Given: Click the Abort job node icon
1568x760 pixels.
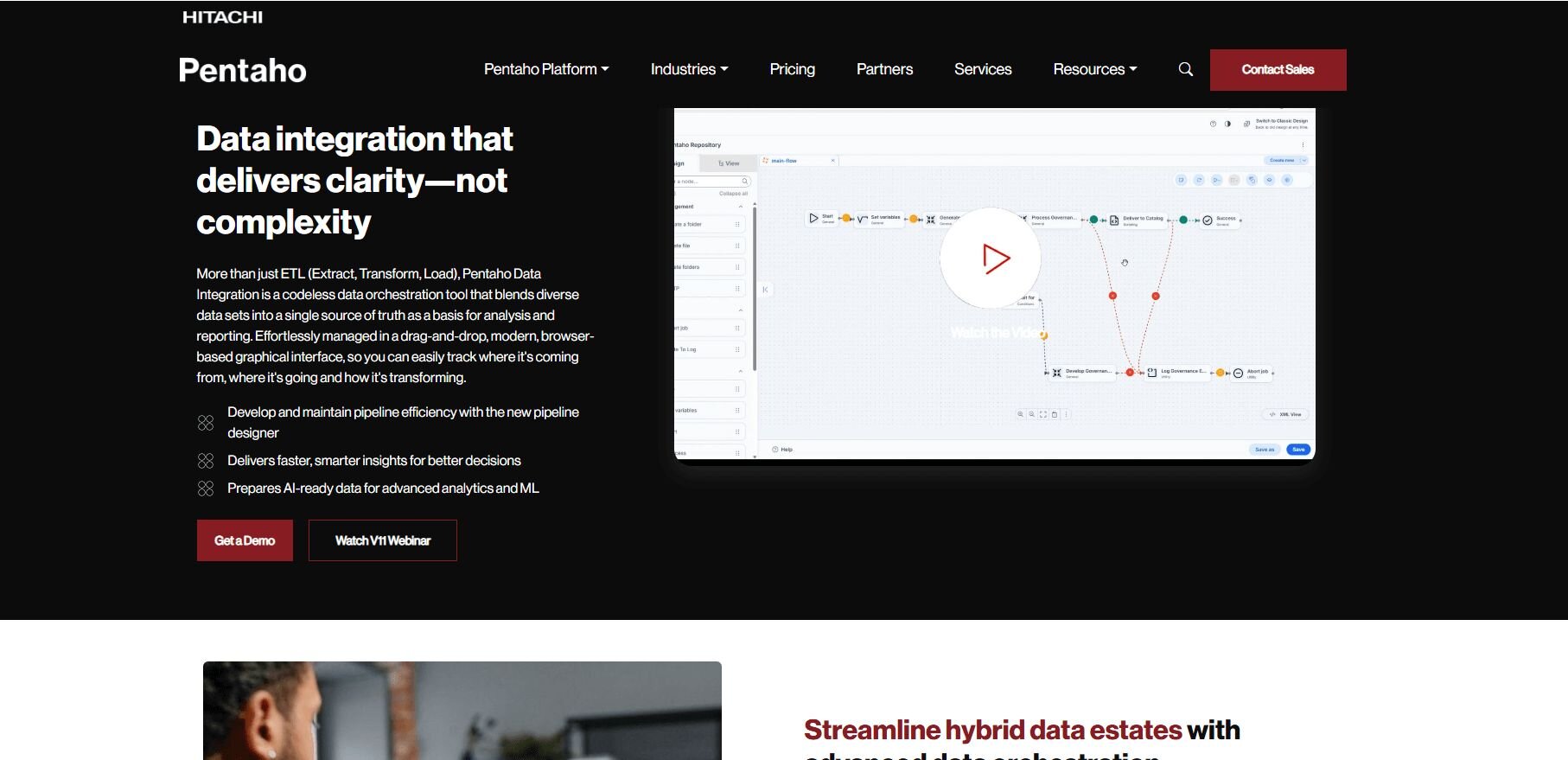Looking at the screenshot, I should (x=1238, y=373).
